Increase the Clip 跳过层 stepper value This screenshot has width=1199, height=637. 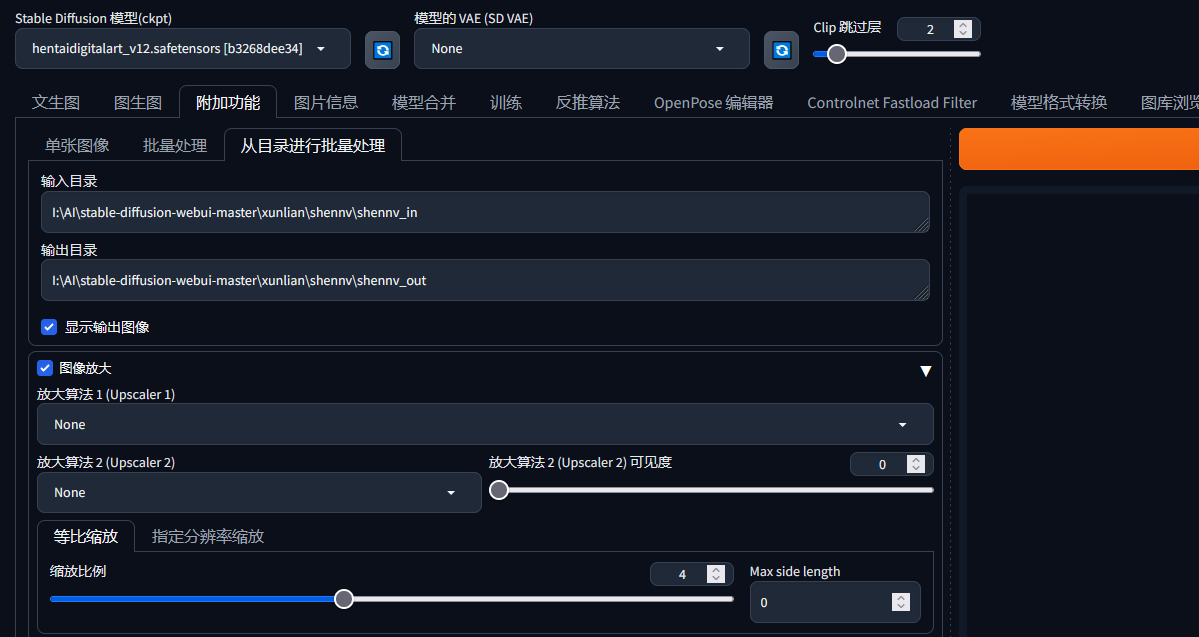[x=962, y=25]
